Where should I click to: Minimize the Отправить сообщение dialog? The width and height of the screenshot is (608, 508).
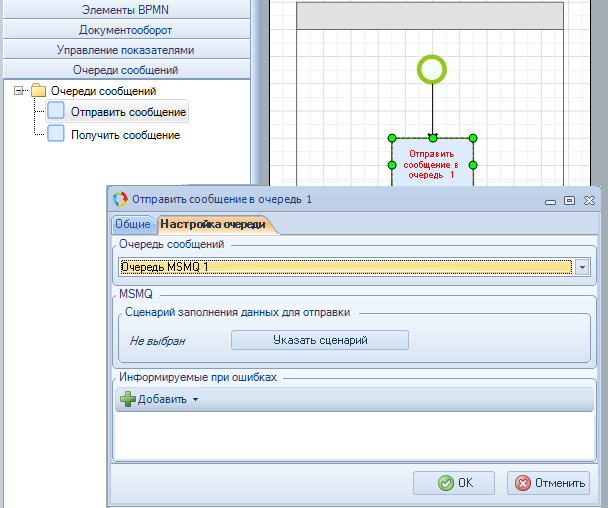coord(550,202)
